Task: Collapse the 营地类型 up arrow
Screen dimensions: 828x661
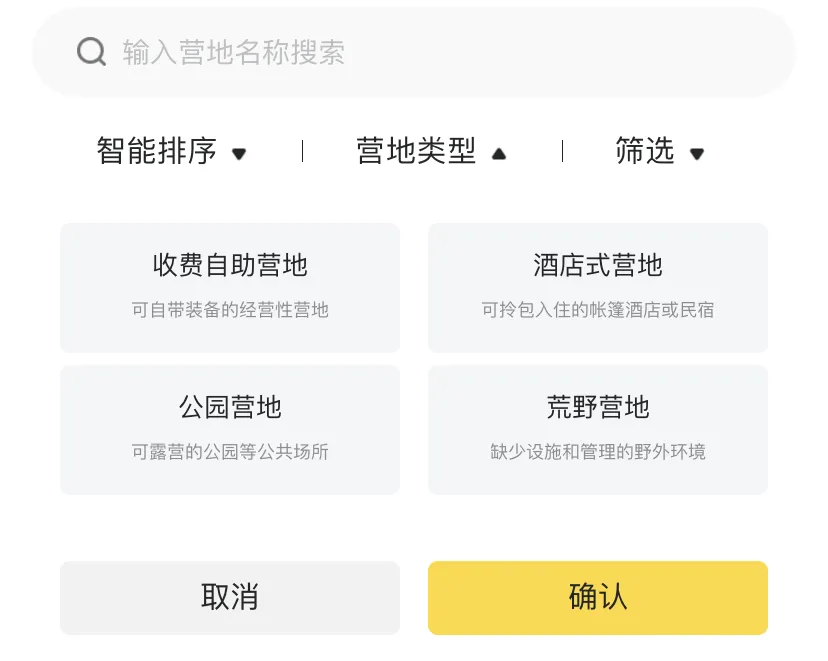Action: 499,154
